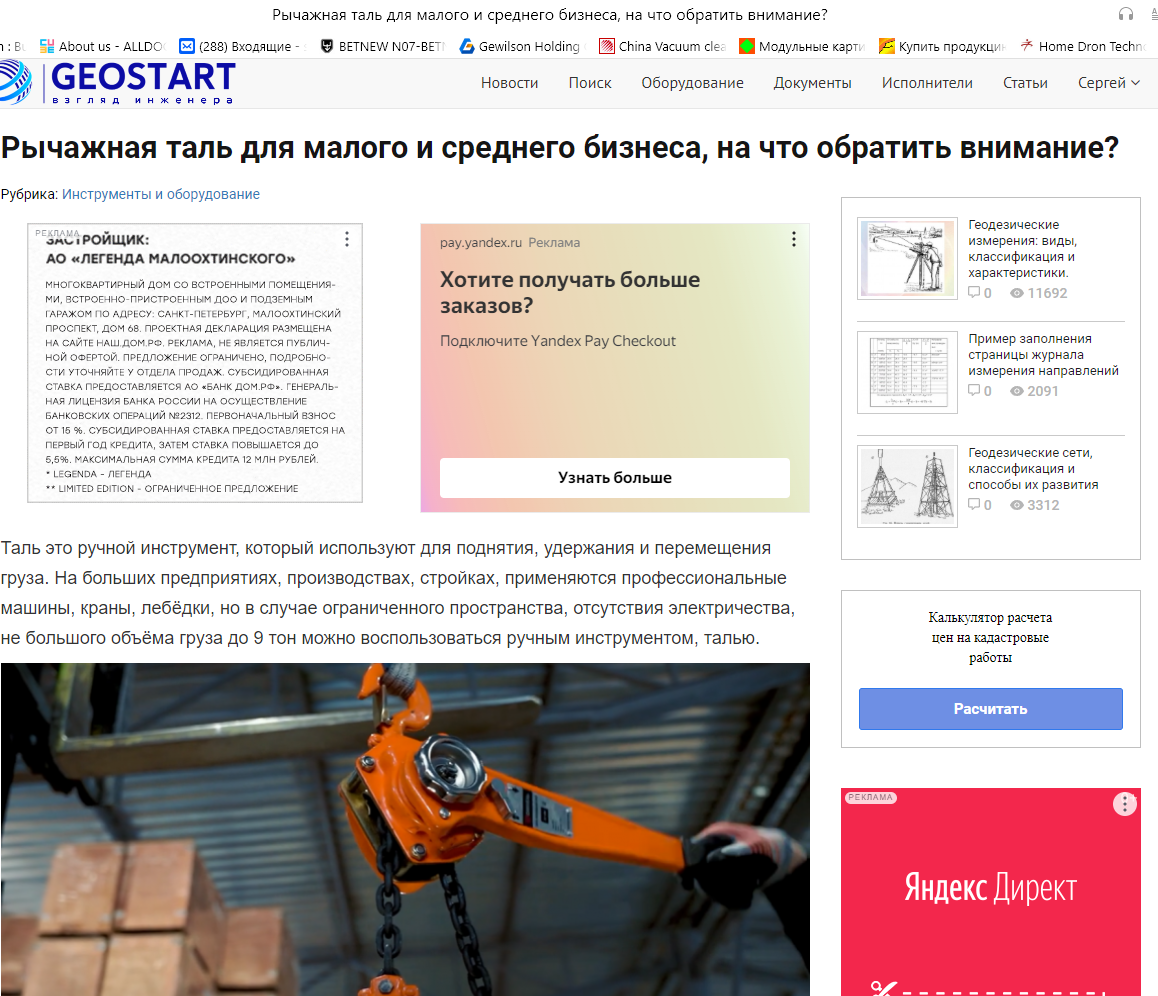The height and width of the screenshot is (996, 1158).
Task: Open the Новости menu item
Action: coord(509,84)
